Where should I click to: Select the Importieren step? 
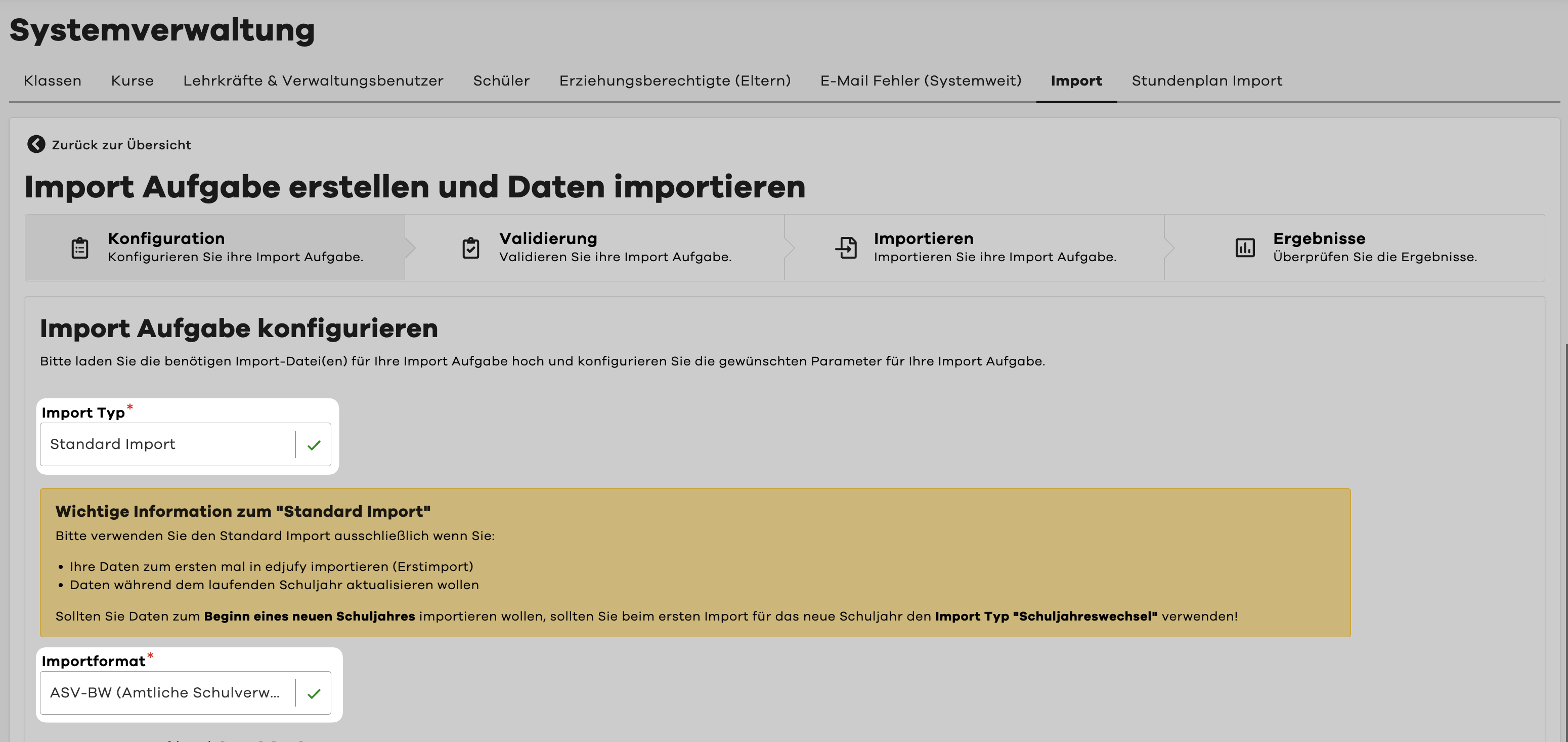pyautogui.click(x=975, y=248)
